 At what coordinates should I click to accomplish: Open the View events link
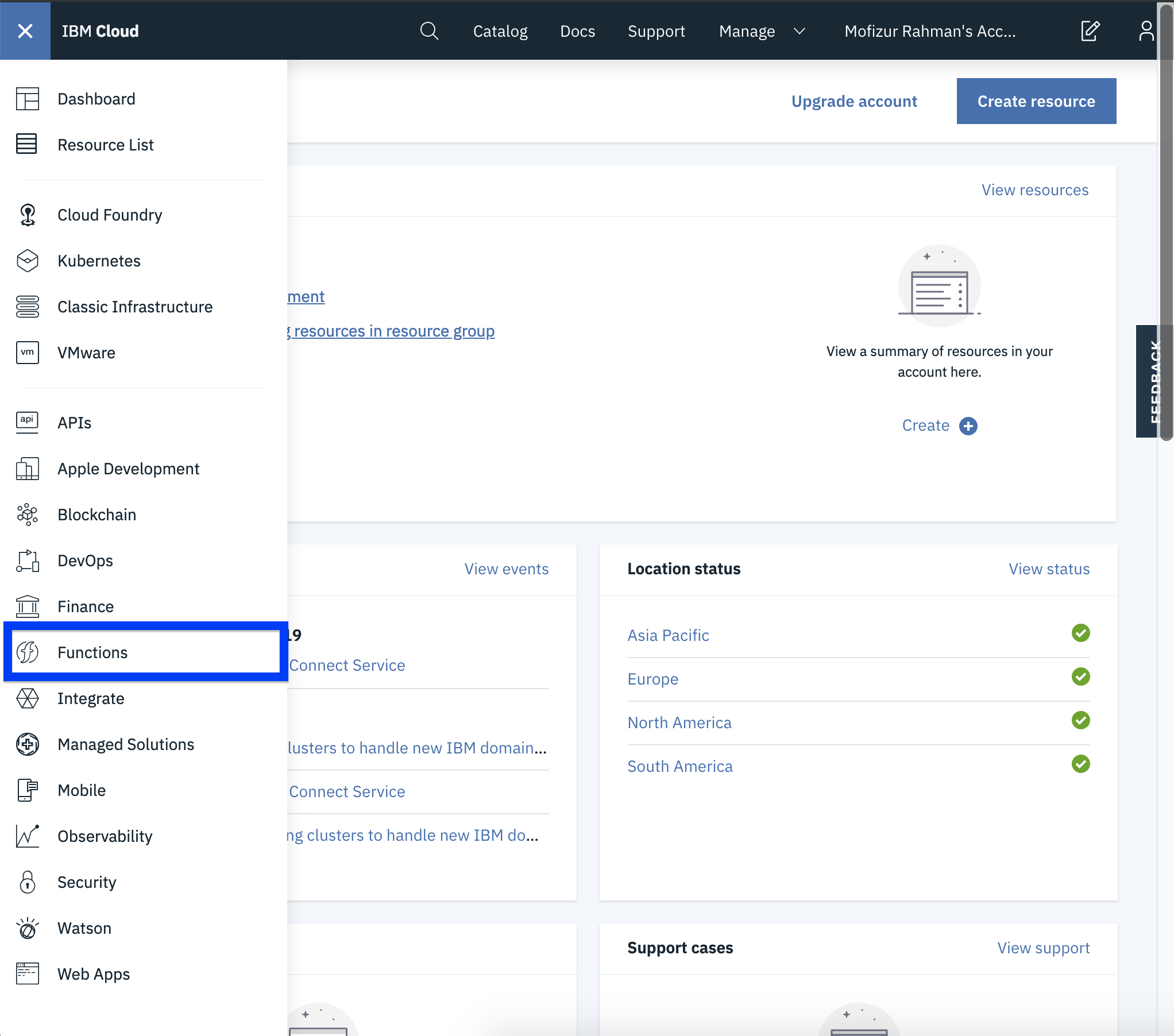(x=507, y=569)
